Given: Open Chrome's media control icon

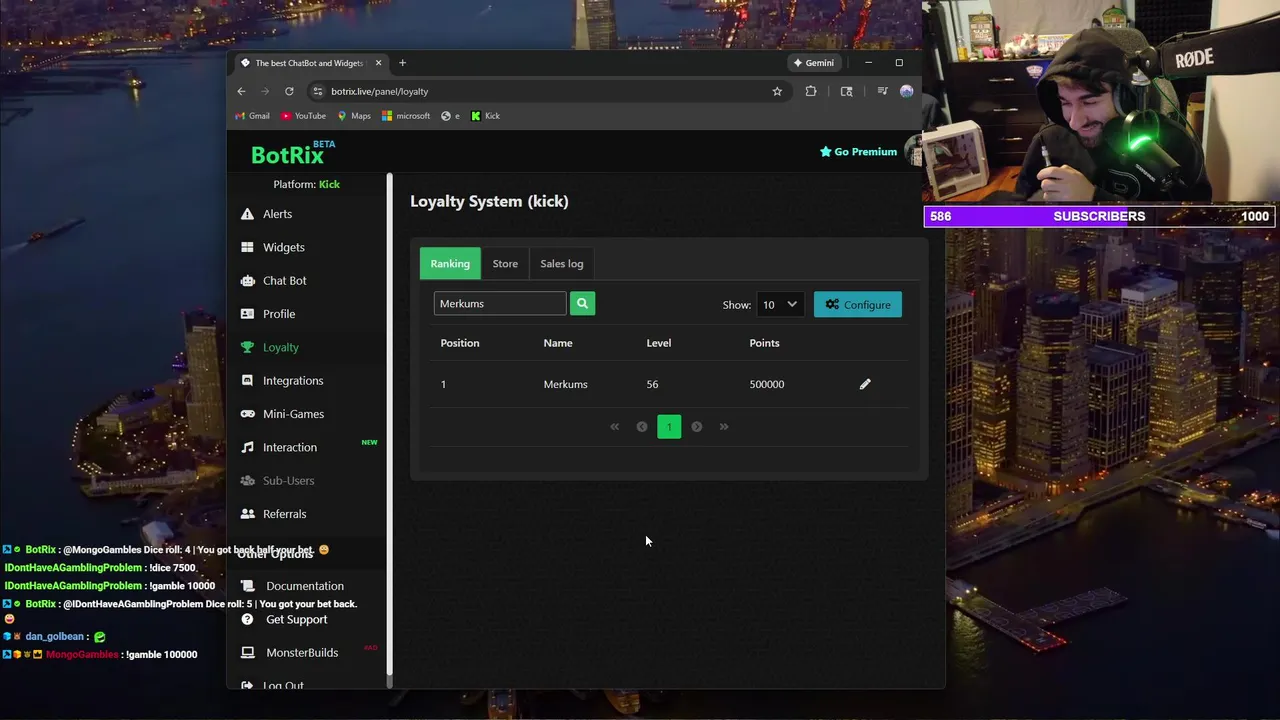Looking at the screenshot, I should [882, 91].
